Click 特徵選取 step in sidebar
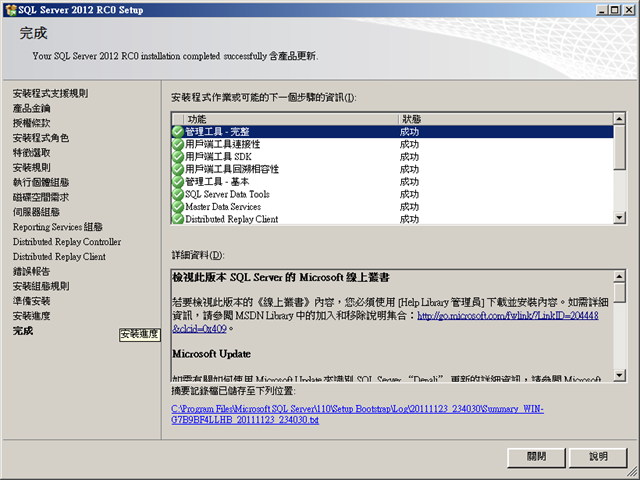Viewport: 640px width, 480px height. coord(31,153)
